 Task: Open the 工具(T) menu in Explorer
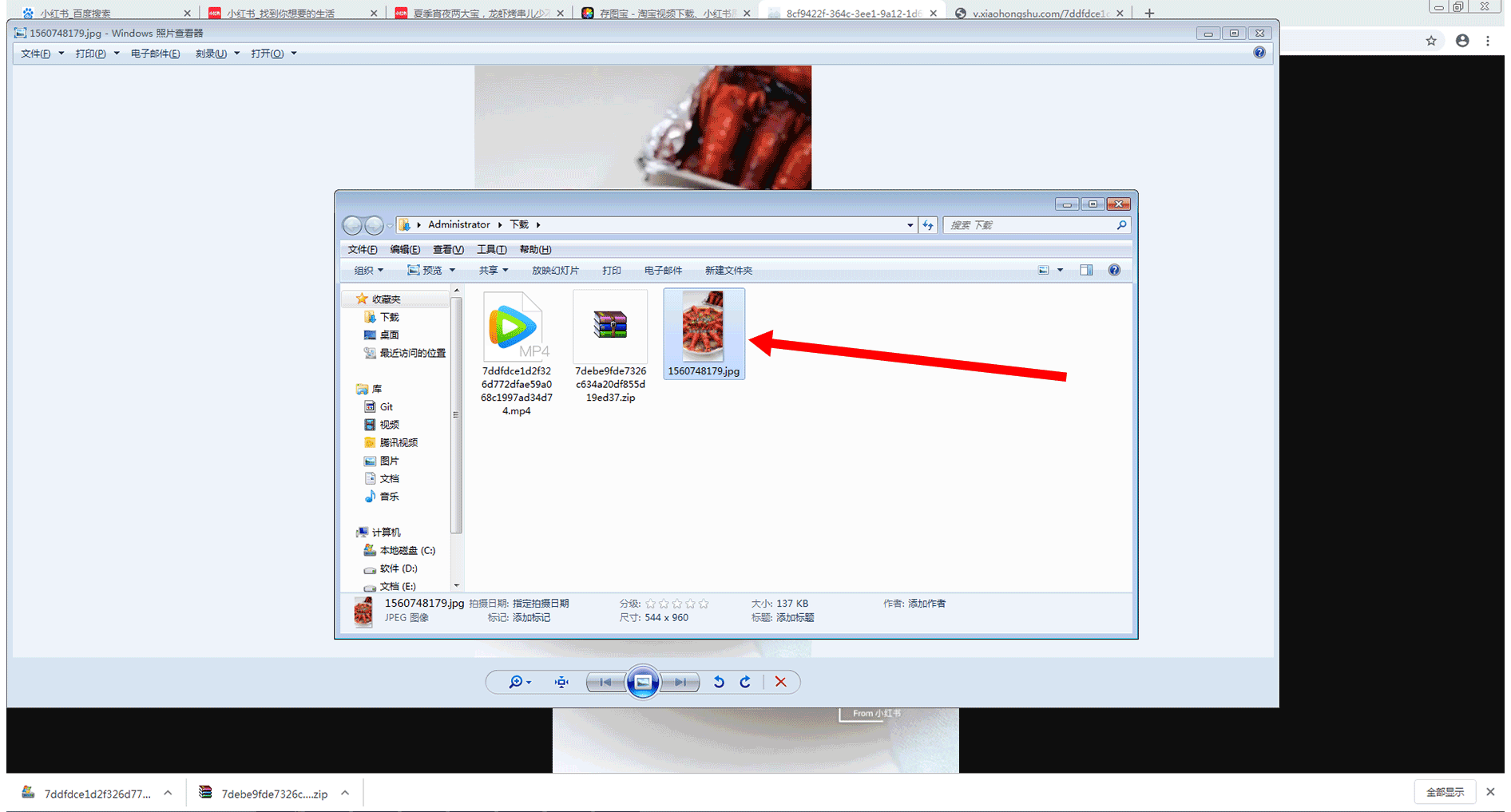(491, 250)
